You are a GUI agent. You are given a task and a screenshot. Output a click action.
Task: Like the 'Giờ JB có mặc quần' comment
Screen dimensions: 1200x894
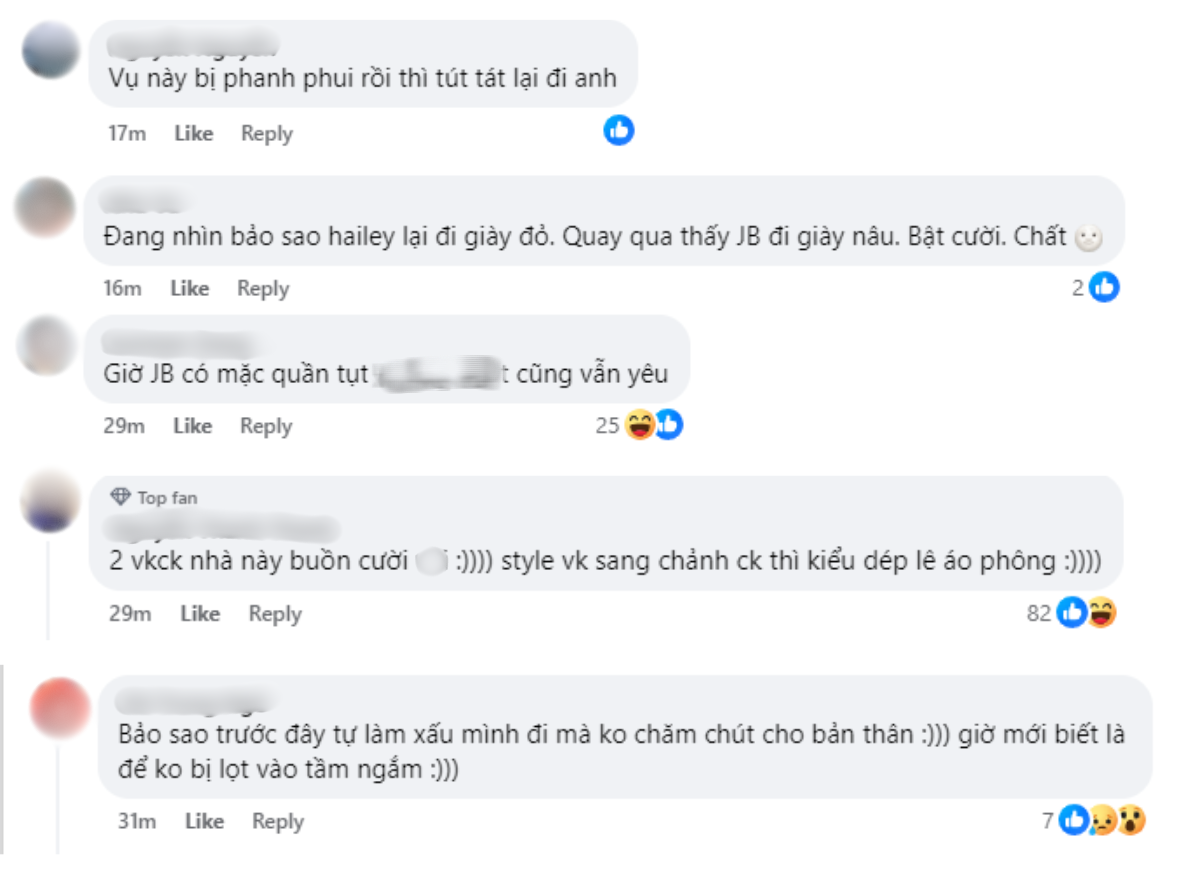click(x=193, y=426)
